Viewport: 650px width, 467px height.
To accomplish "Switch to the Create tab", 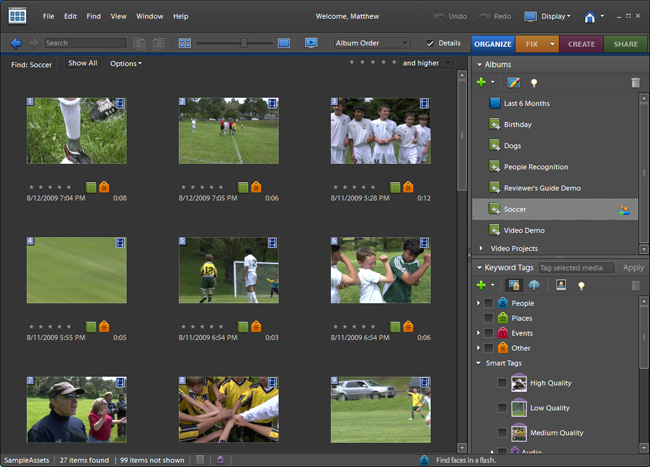I will pos(581,44).
